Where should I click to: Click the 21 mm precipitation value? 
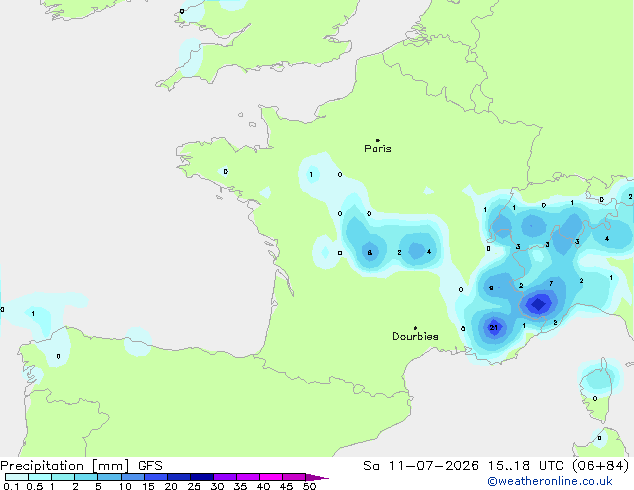[x=493, y=327]
